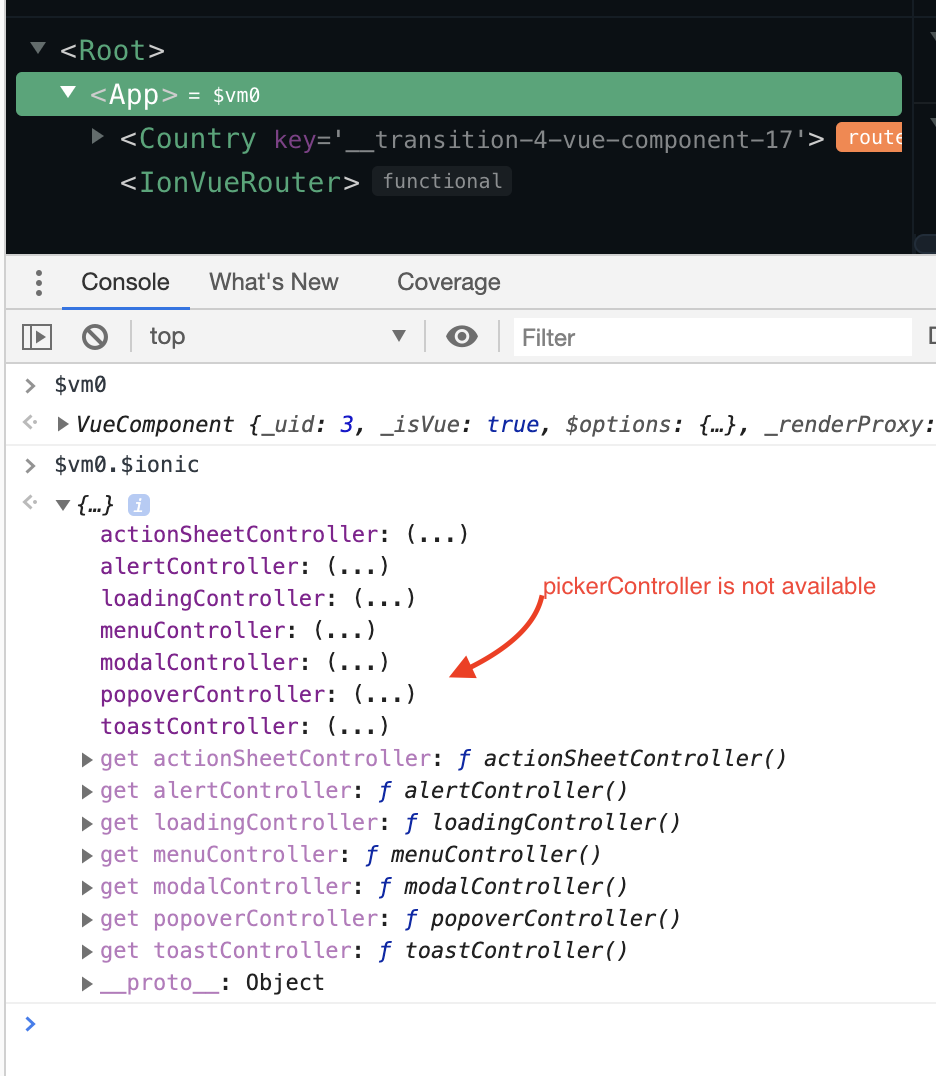Image resolution: width=936 pixels, height=1076 pixels.
Task: Collapse the Root component node
Action: (36, 47)
